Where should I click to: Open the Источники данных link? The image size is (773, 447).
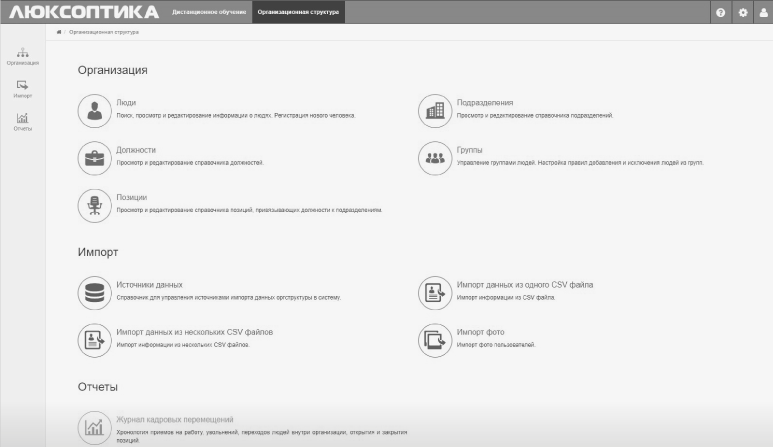[x=149, y=284]
